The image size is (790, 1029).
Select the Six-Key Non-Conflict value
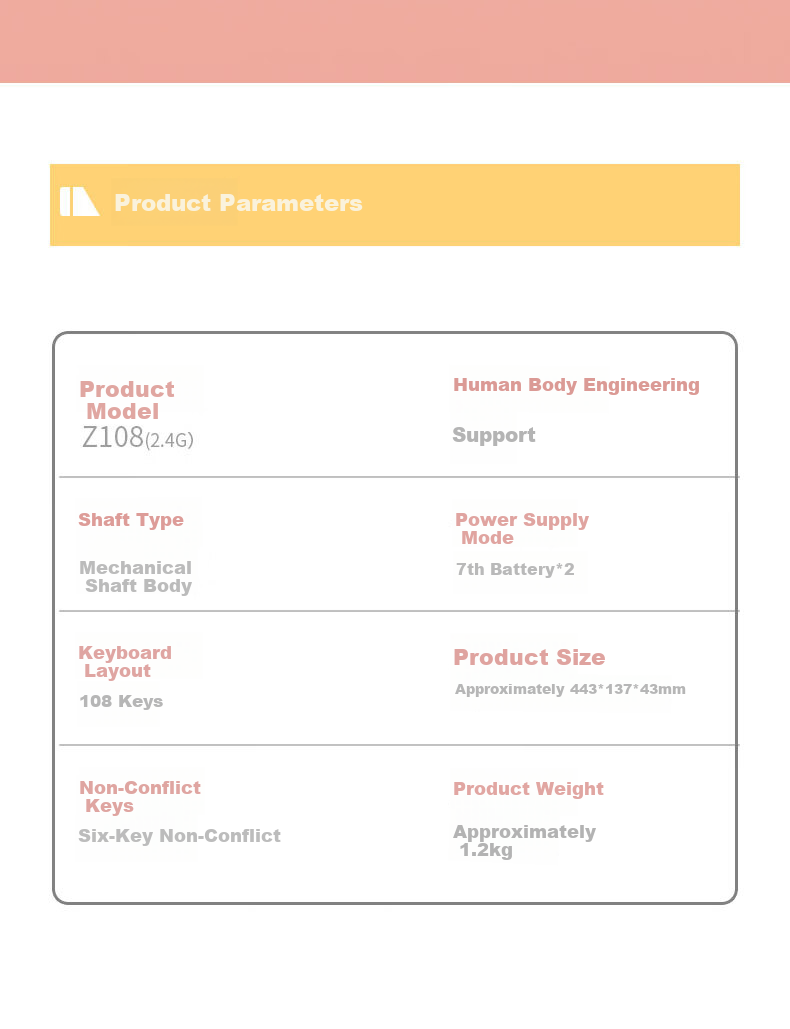tap(180, 835)
